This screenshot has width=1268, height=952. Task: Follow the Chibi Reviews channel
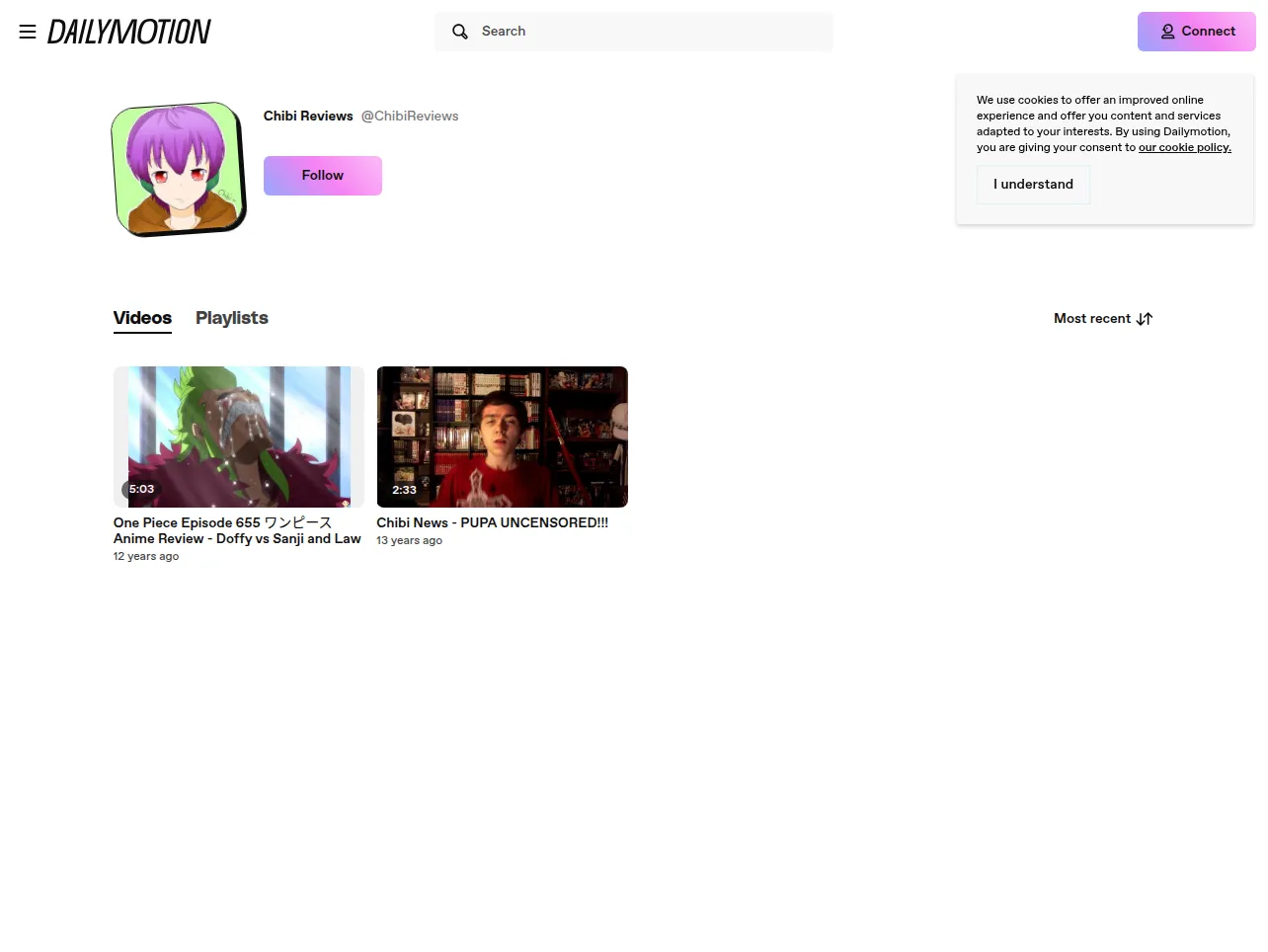click(x=323, y=176)
